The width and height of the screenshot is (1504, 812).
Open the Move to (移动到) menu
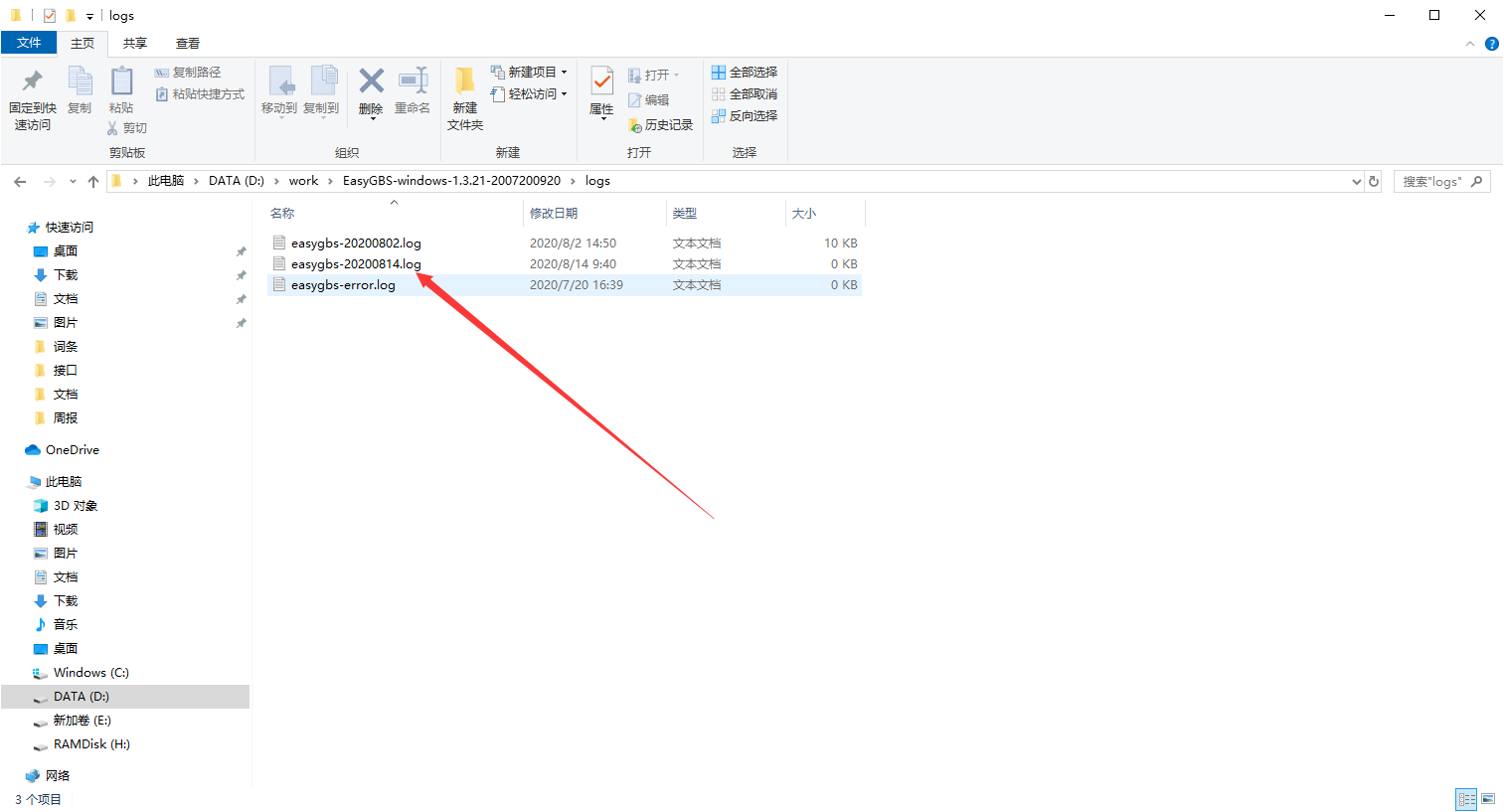[279, 91]
